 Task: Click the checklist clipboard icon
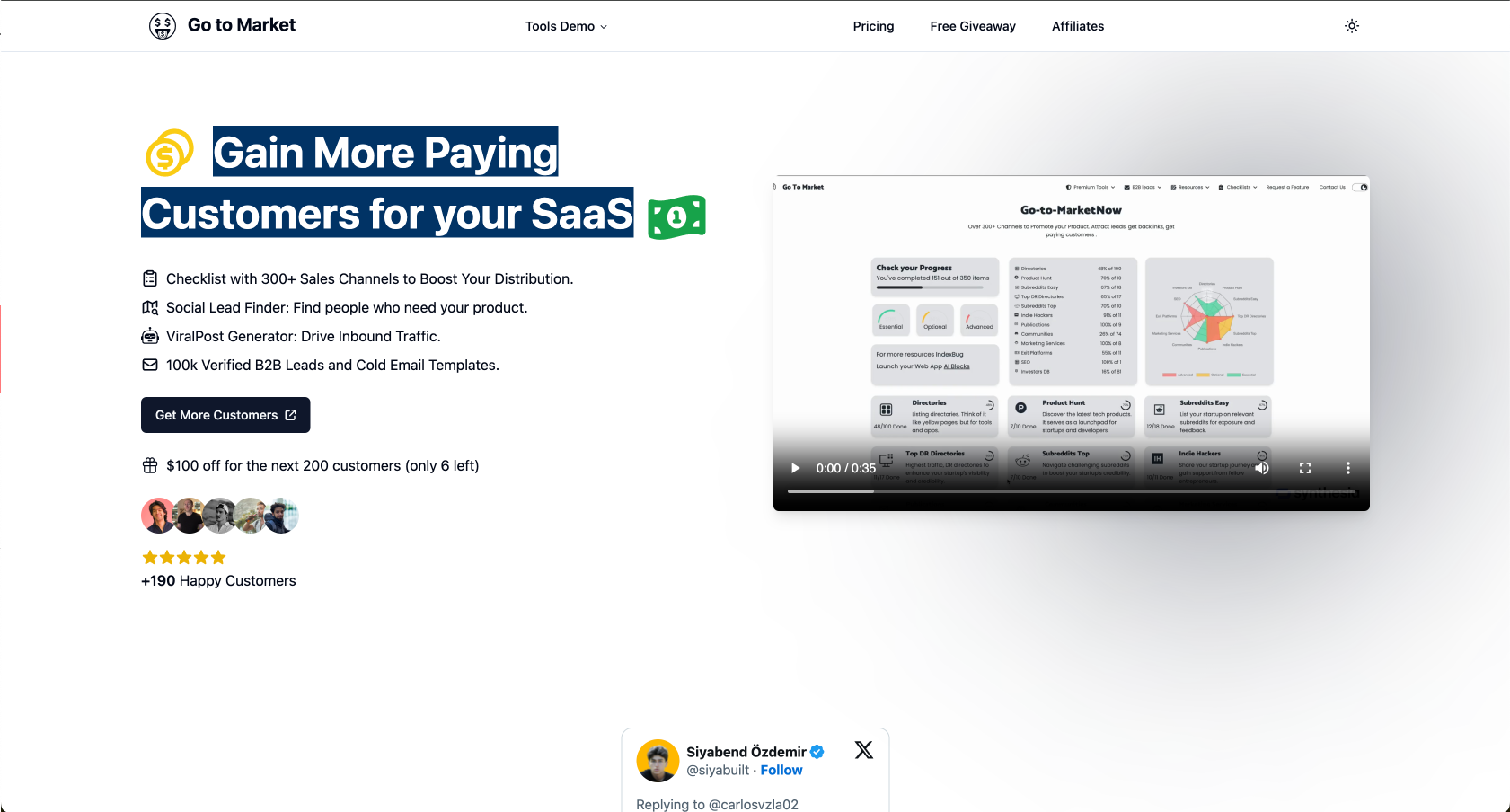[x=150, y=278]
